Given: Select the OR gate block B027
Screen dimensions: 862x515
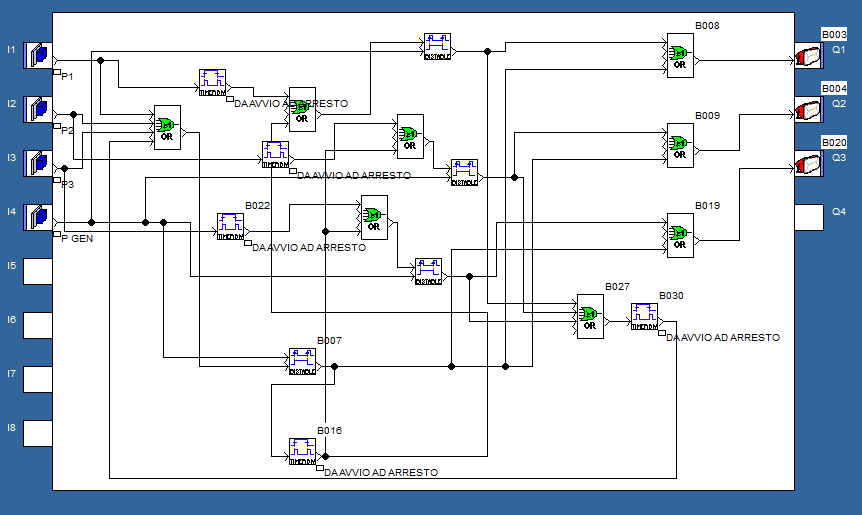Looking at the screenshot, I should pos(590,315).
